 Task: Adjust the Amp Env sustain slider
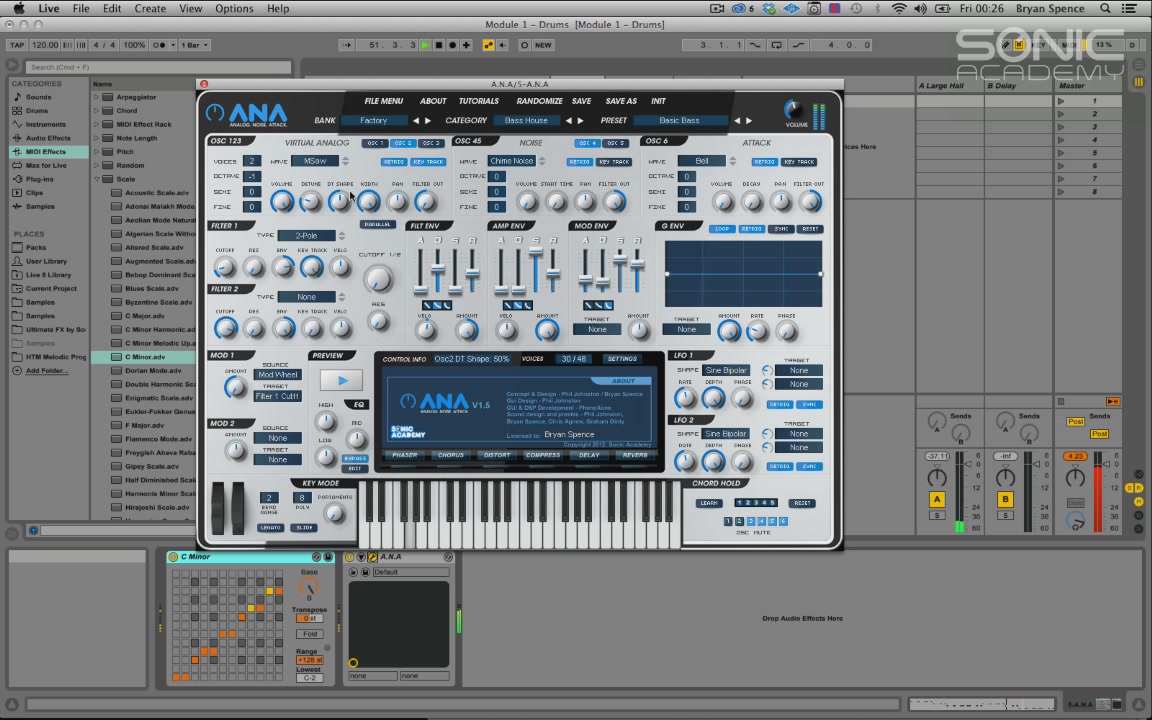536,253
